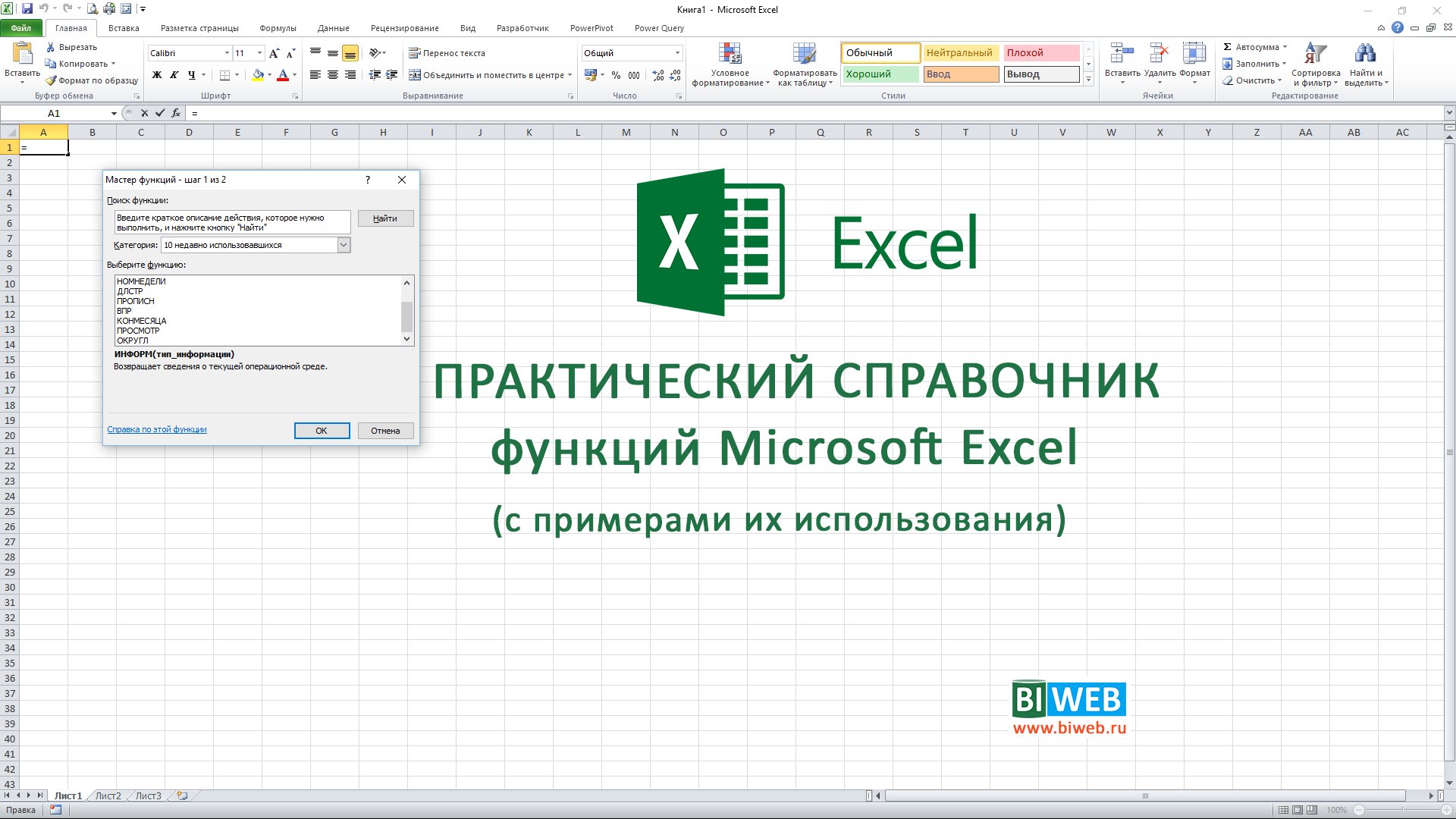This screenshot has height=819, width=1456.
Task: Open the Автосумма dropdown arrow
Action: coord(1285,47)
